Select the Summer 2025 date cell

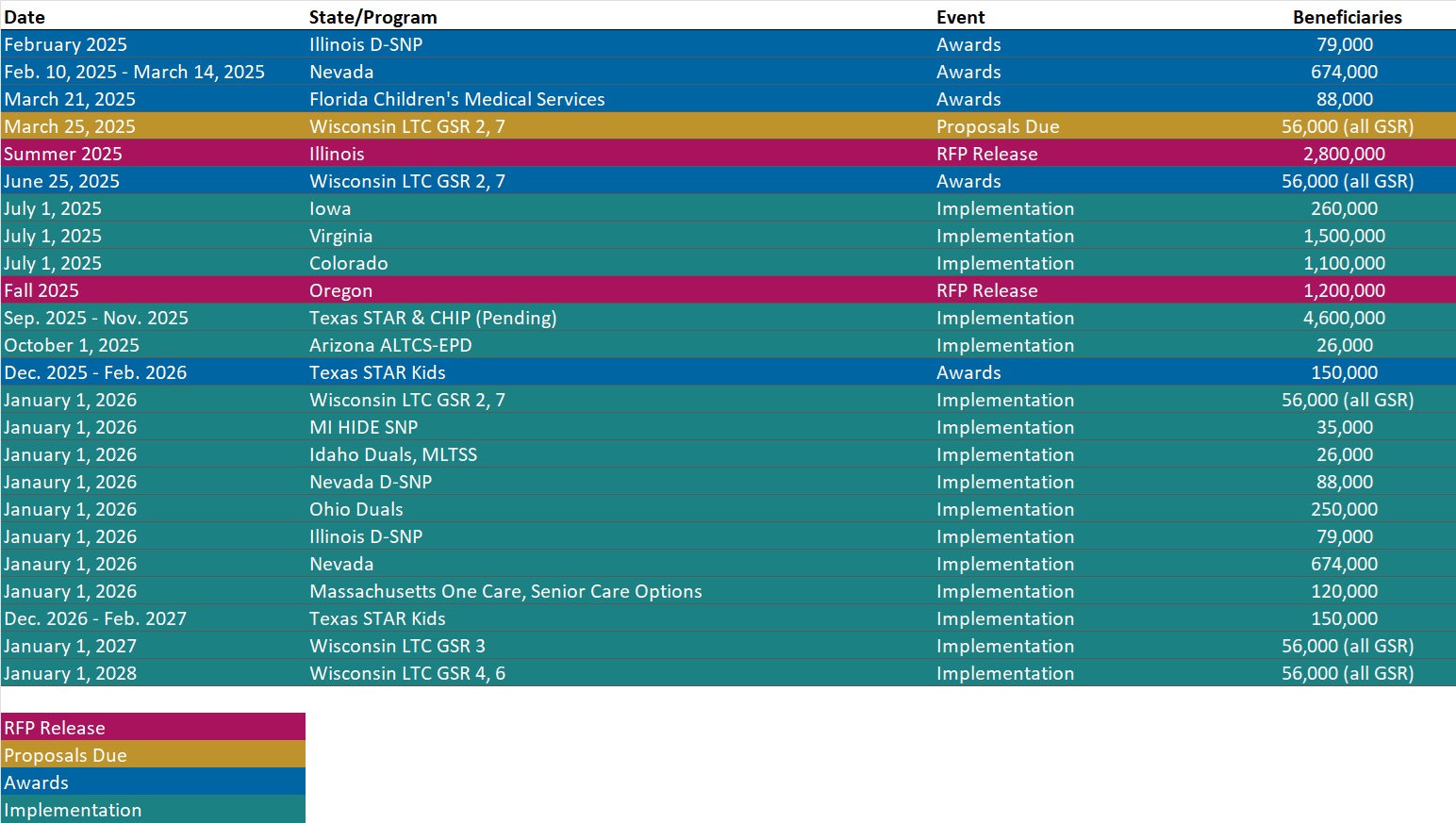tap(63, 154)
